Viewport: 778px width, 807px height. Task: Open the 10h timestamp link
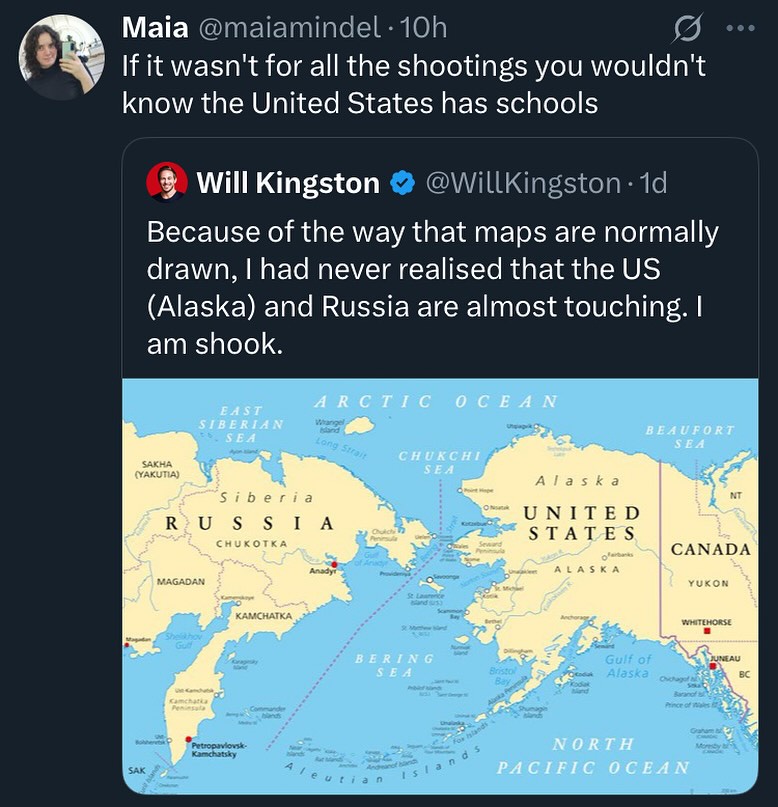point(422,29)
